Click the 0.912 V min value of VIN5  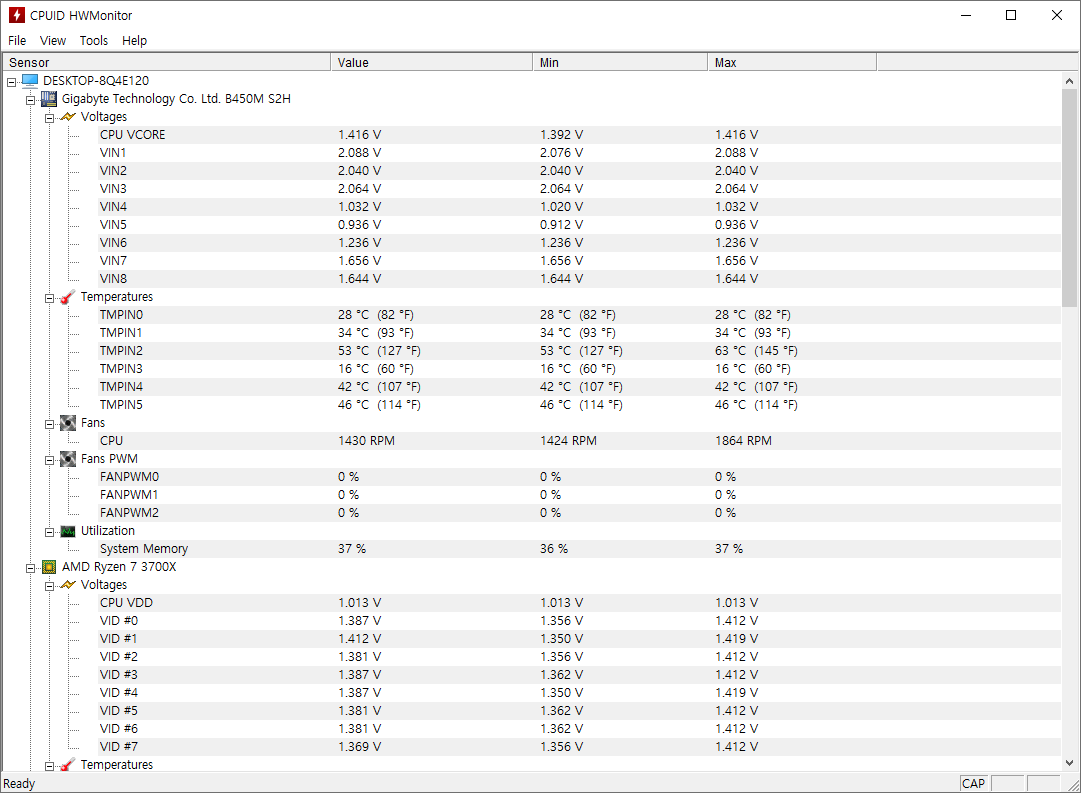coord(561,225)
